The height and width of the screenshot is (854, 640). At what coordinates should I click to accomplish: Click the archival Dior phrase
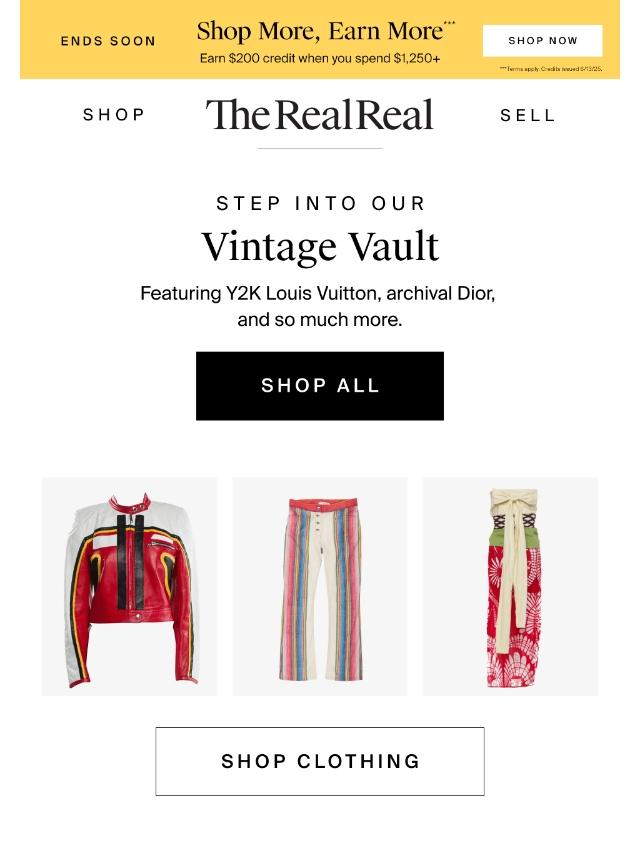coord(440,294)
